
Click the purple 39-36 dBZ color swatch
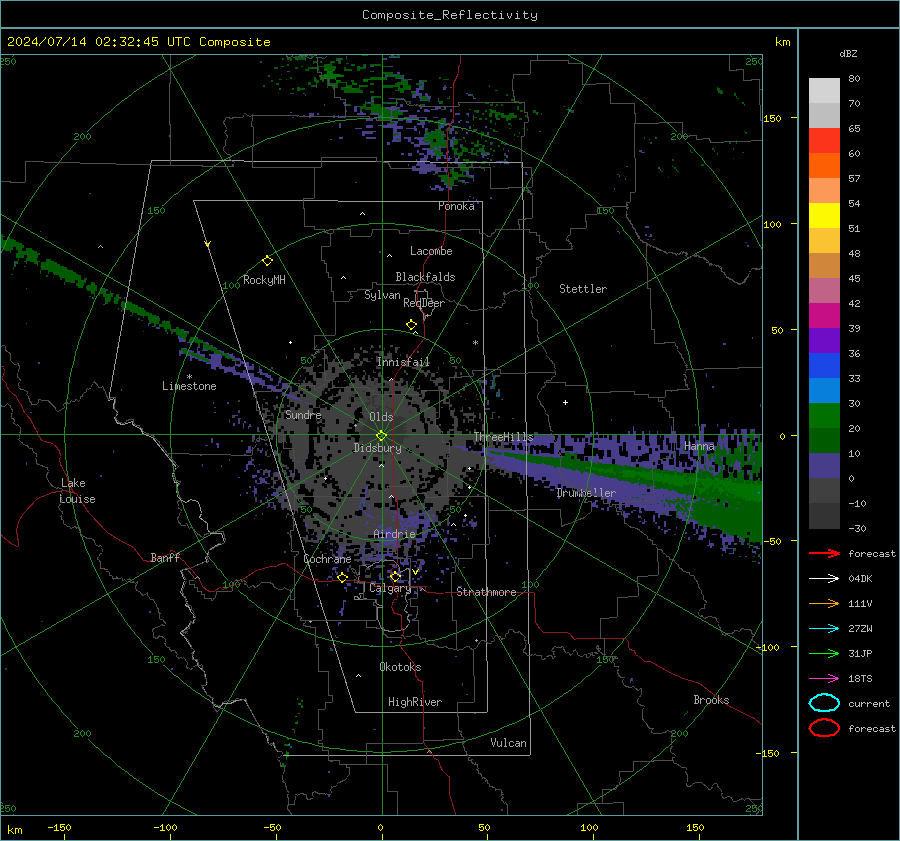pos(824,340)
